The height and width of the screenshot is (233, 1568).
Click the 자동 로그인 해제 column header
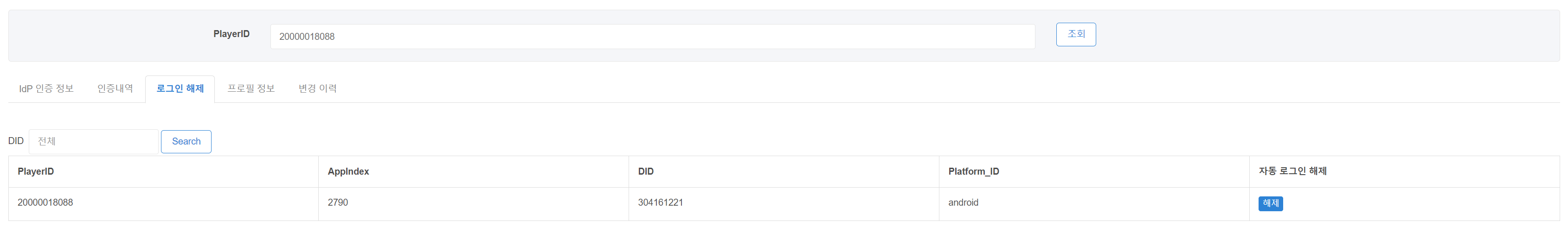pos(1292,171)
